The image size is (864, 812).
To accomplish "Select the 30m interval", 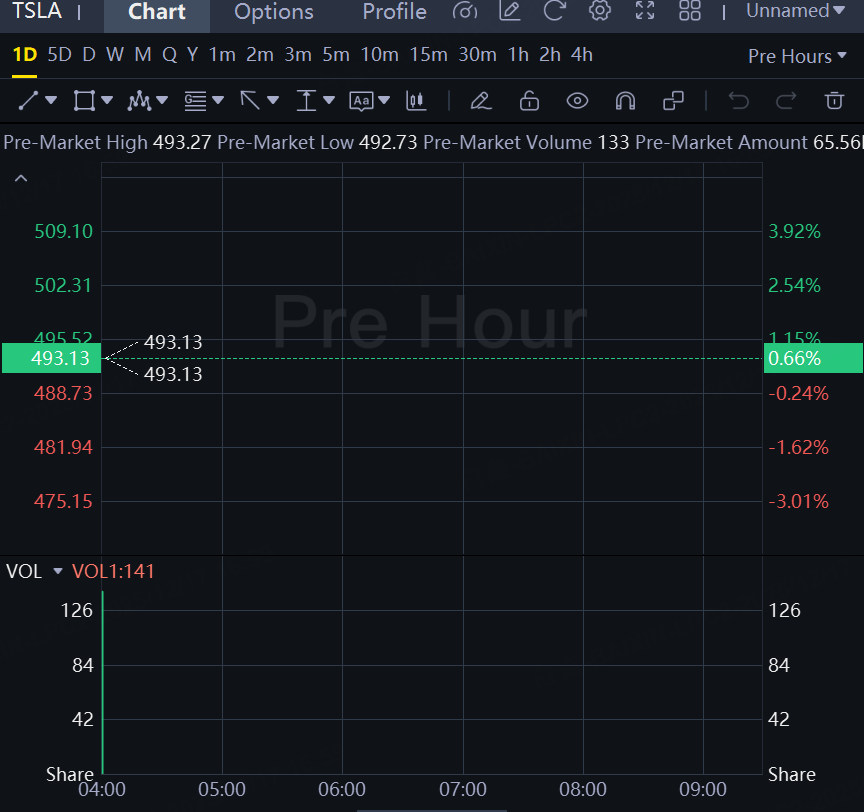I will (x=477, y=55).
